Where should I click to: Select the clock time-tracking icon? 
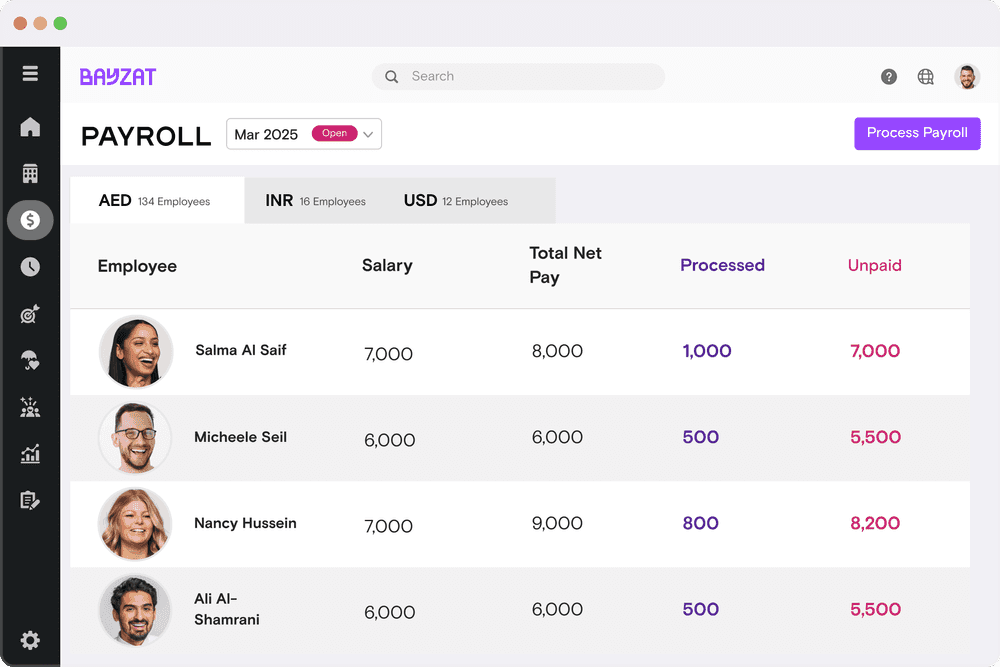pos(30,267)
